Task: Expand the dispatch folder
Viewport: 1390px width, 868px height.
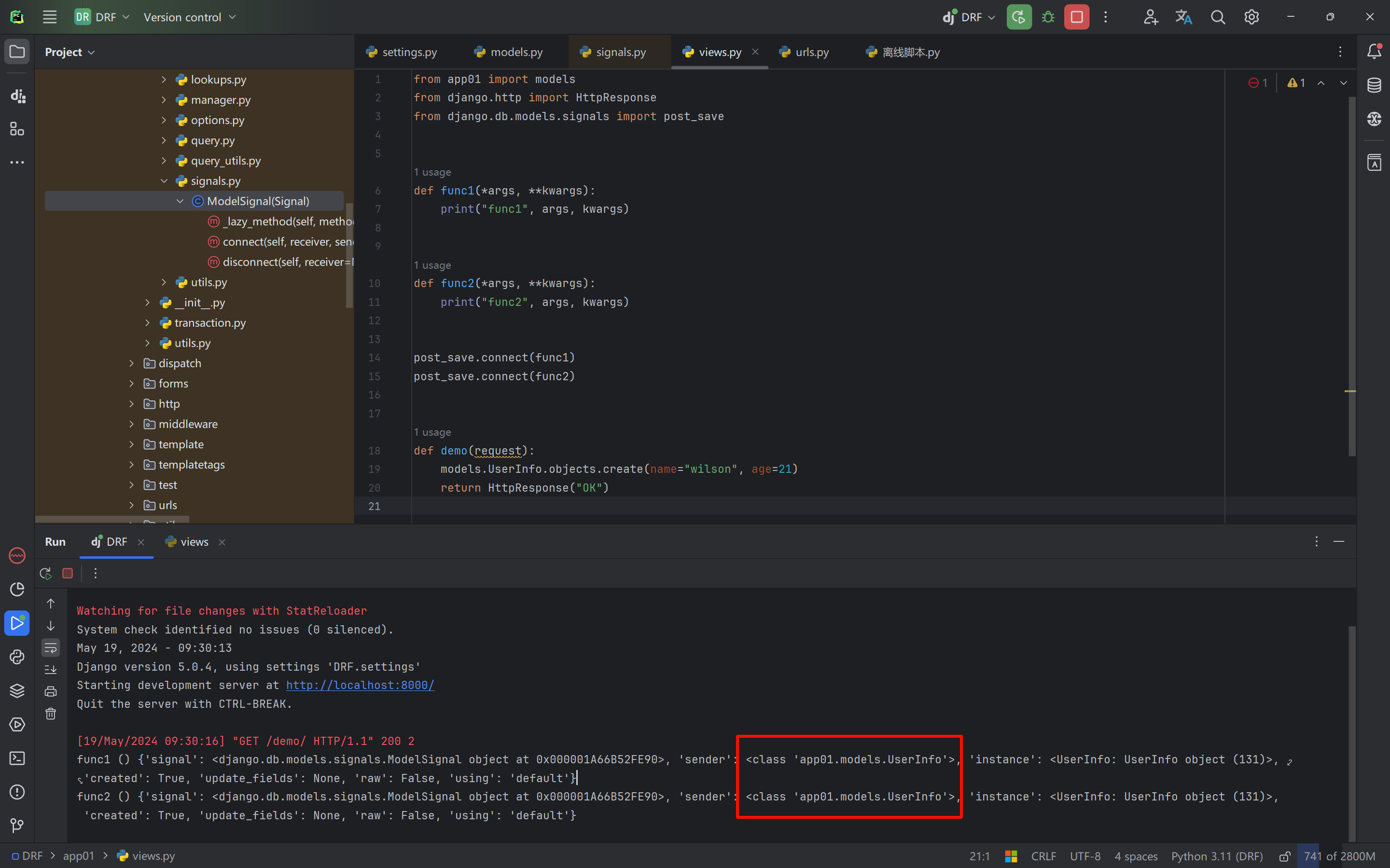Action: (x=131, y=363)
